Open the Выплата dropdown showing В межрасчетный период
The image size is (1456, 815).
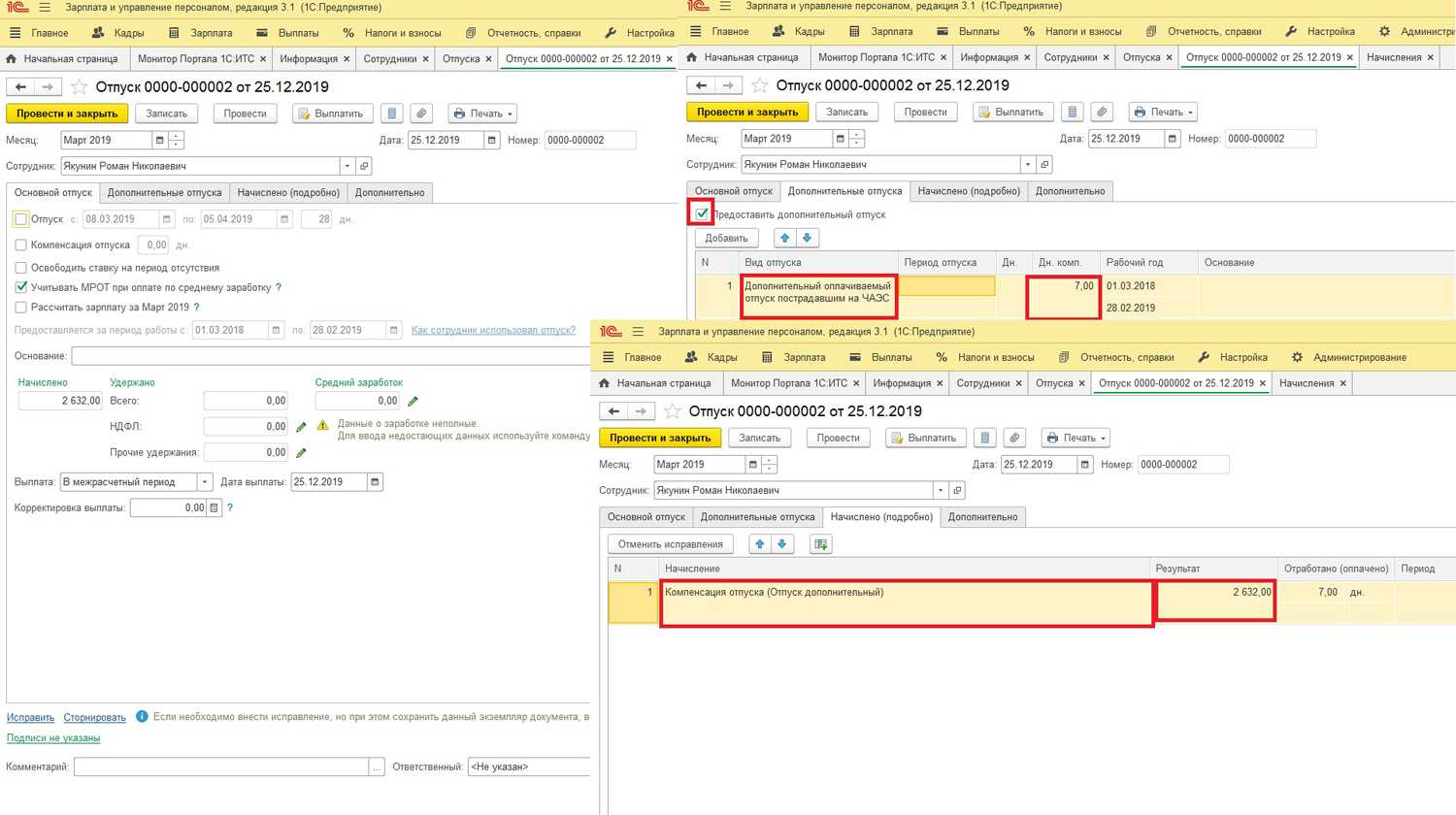click(205, 482)
